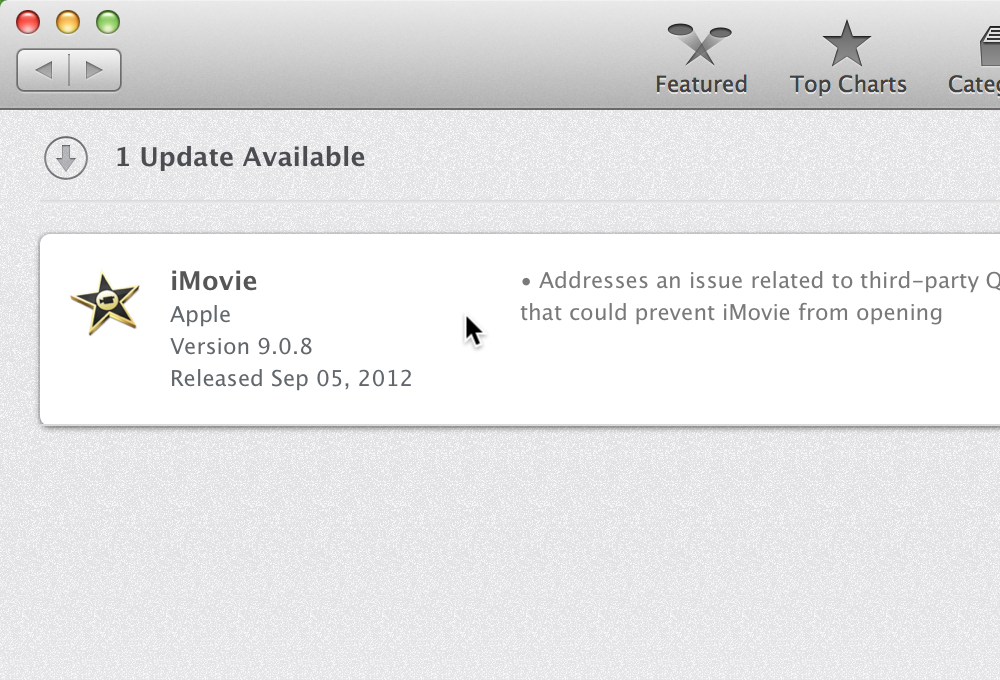Click the iMovie star app icon
Viewport: 1000px width, 680px height.
click(x=105, y=304)
